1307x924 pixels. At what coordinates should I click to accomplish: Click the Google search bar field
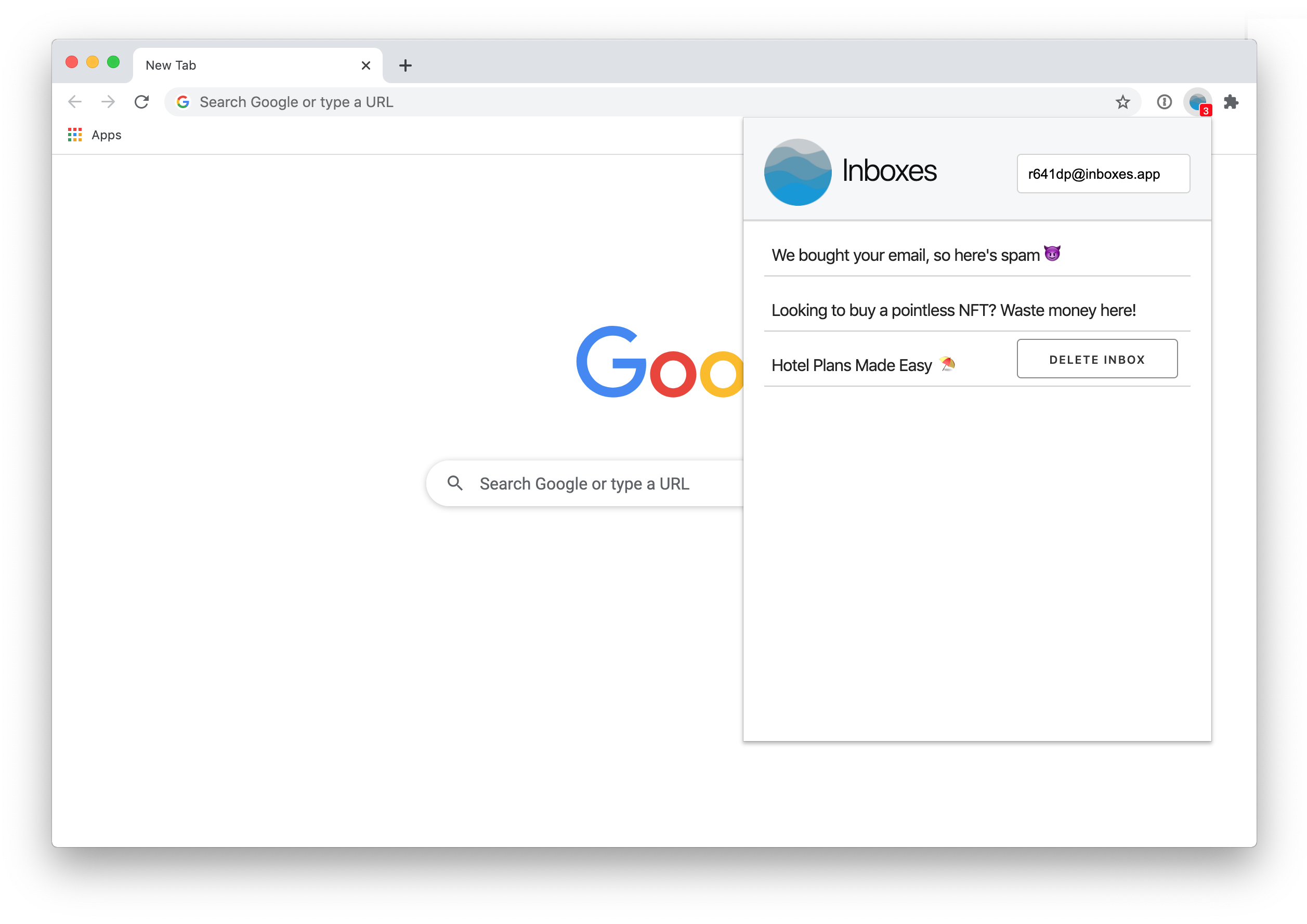[x=590, y=483]
